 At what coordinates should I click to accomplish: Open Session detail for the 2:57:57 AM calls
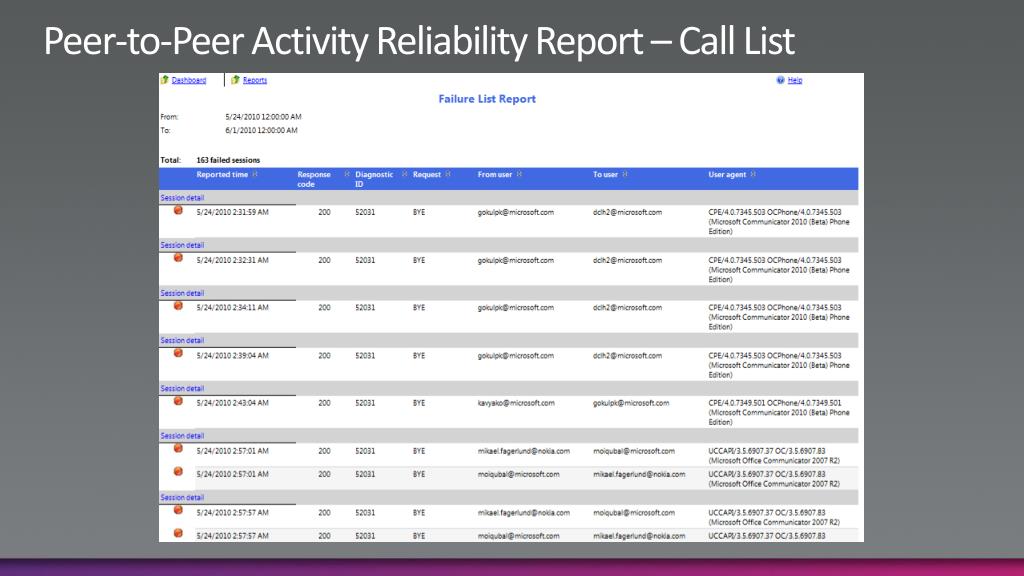182,498
